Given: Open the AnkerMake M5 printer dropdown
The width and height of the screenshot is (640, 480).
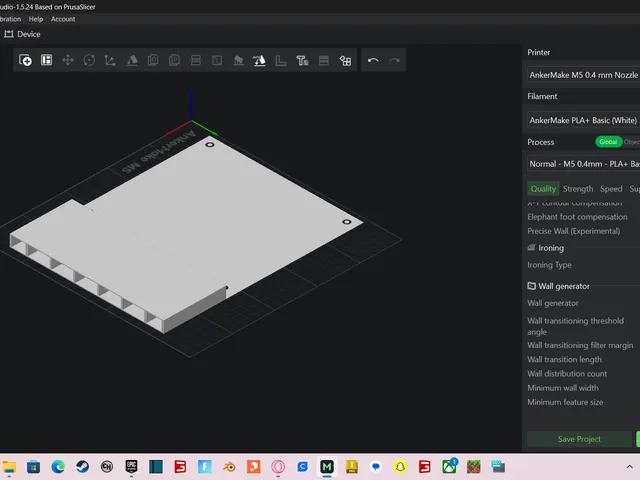Looking at the screenshot, I should point(584,75).
